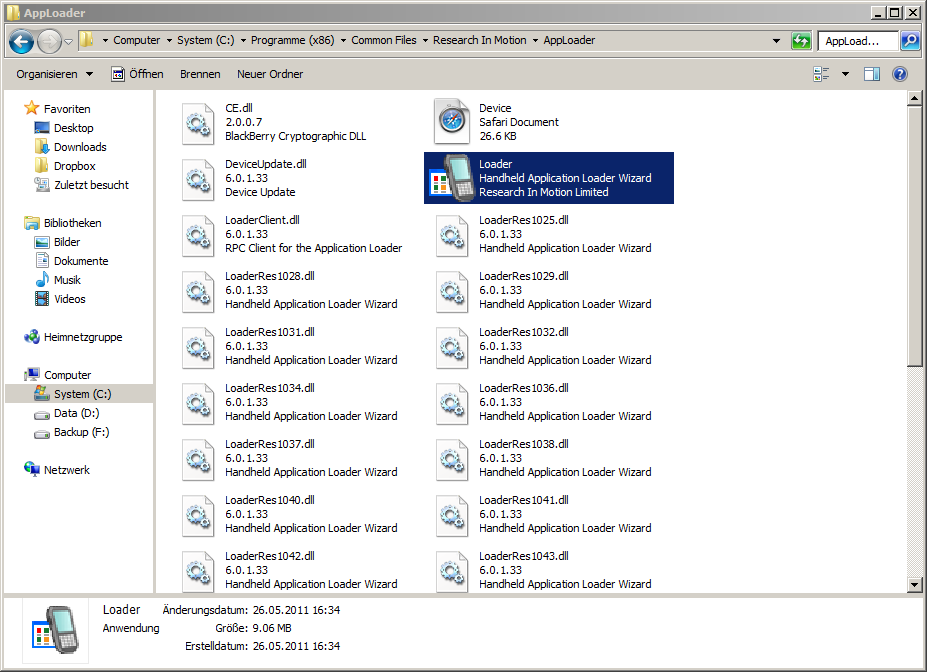Image resolution: width=927 pixels, height=672 pixels.
Task: Select the LoaderRes1028.dll file icon
Action: coord(198,291)
